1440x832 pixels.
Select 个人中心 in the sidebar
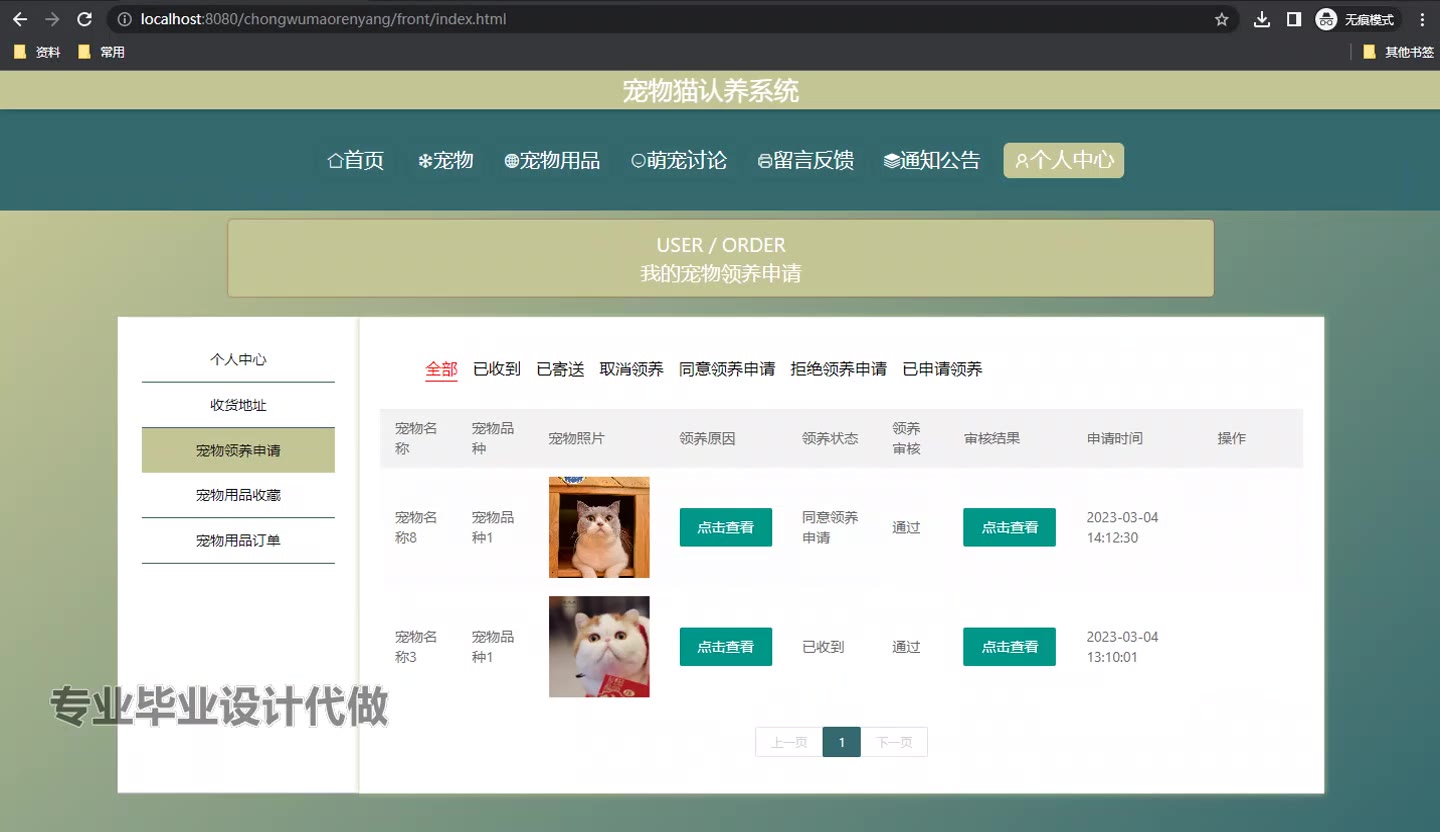(238, 360)
